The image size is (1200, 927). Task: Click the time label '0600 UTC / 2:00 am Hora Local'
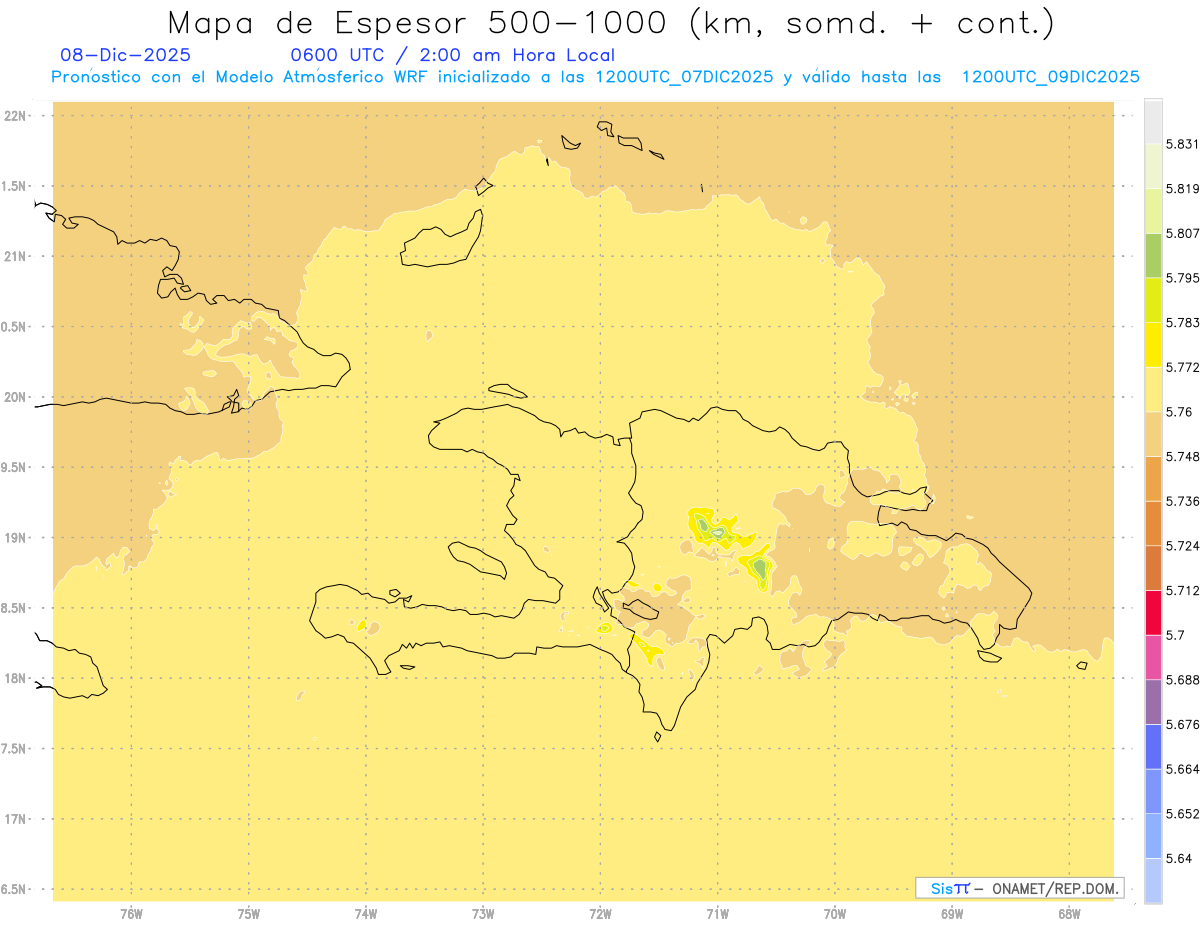click(452, 55)
